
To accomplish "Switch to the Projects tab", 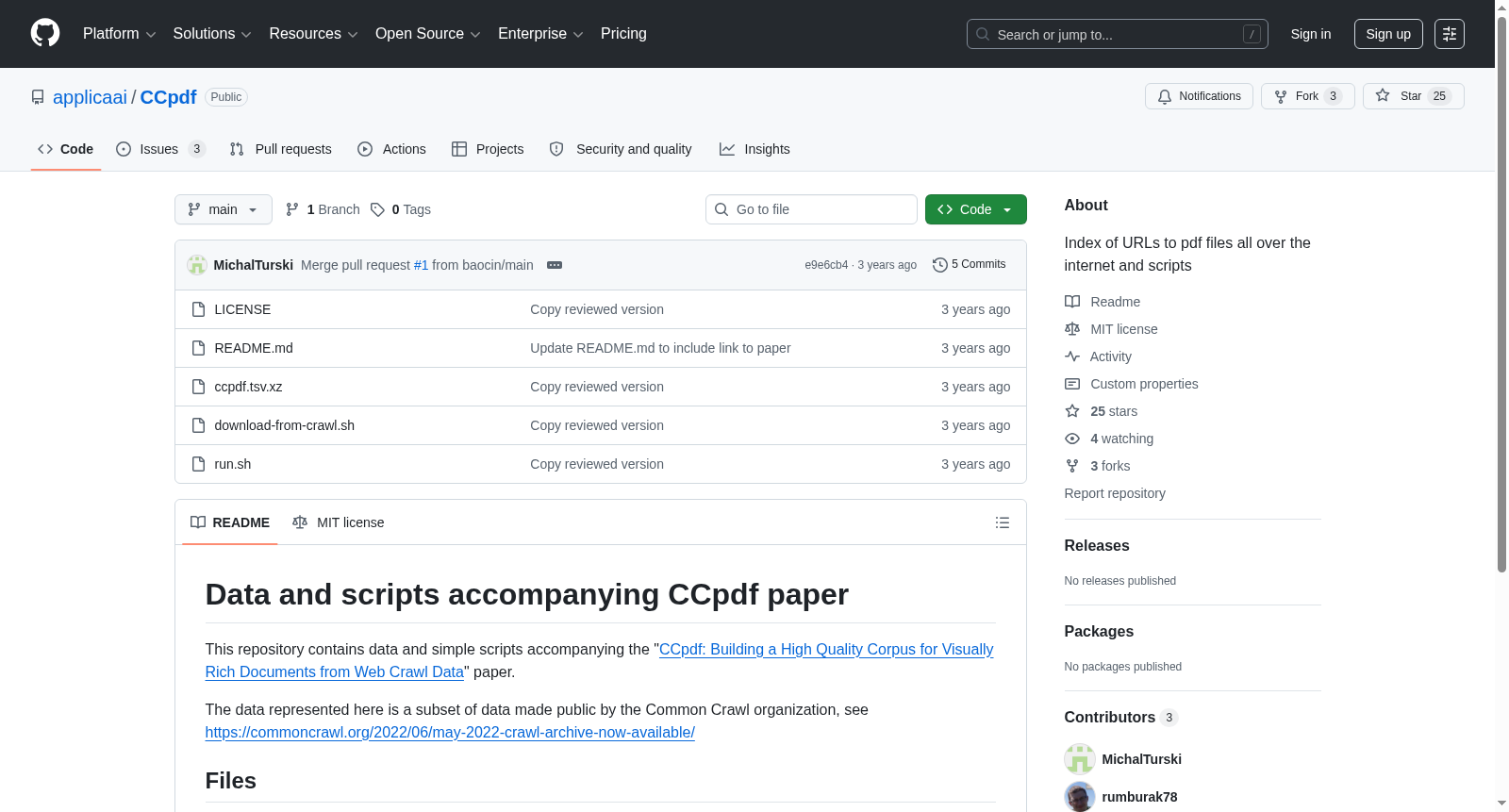I will click(x=488, y=149).
